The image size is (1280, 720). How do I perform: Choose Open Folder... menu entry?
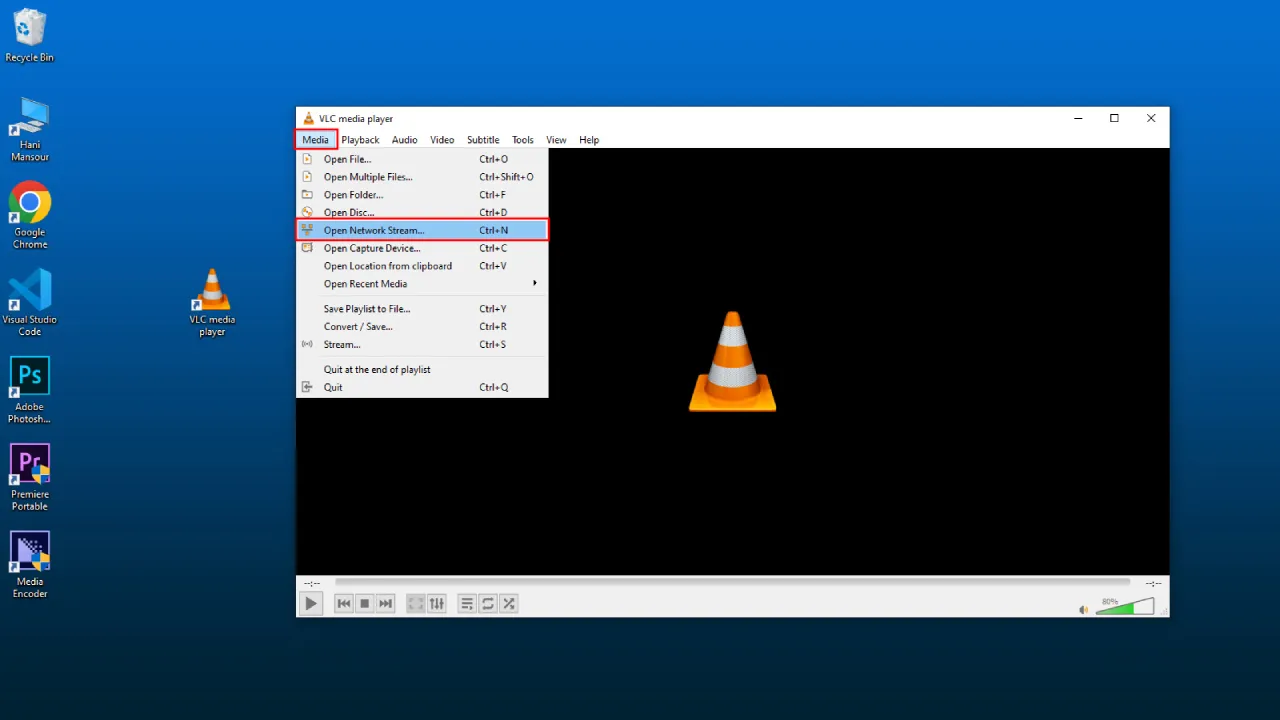pyautogui.click(x=422, y=195)
